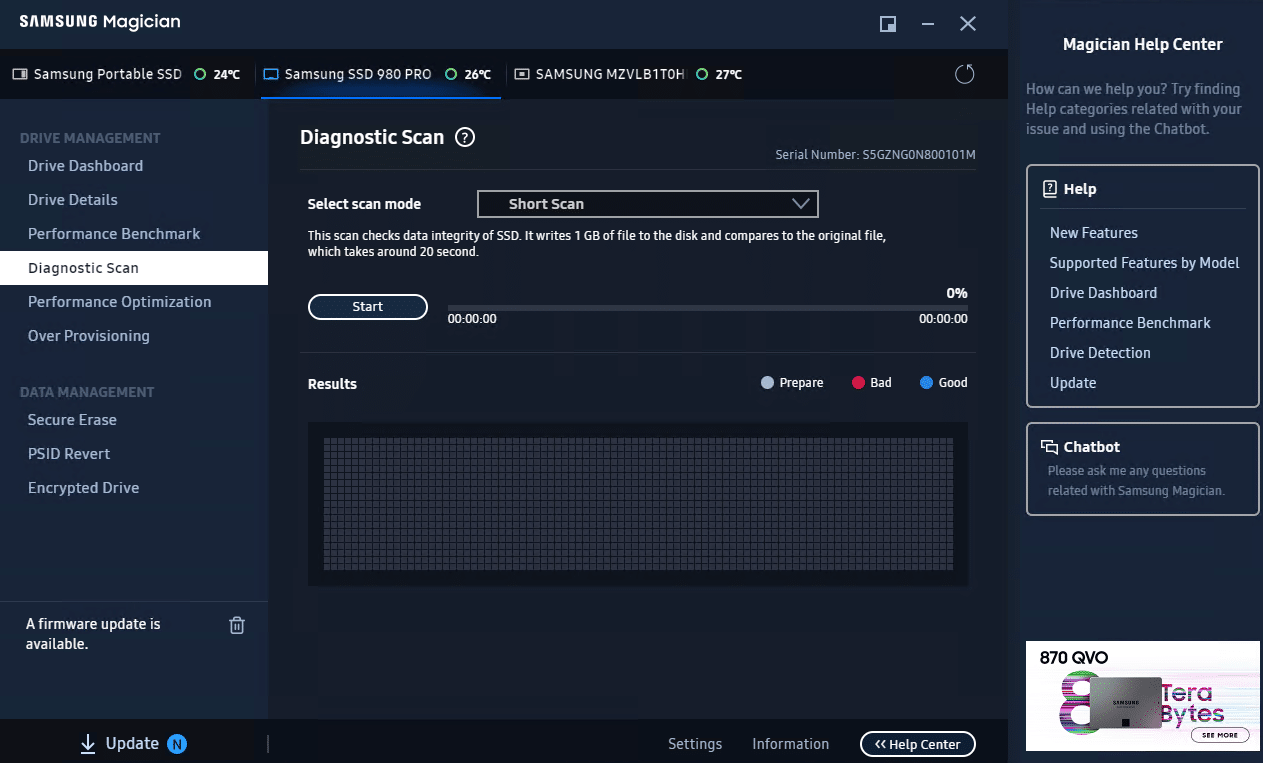Click the firmware update is available message
Viewport: 1263px width, 763px height.
coord(93,634)
